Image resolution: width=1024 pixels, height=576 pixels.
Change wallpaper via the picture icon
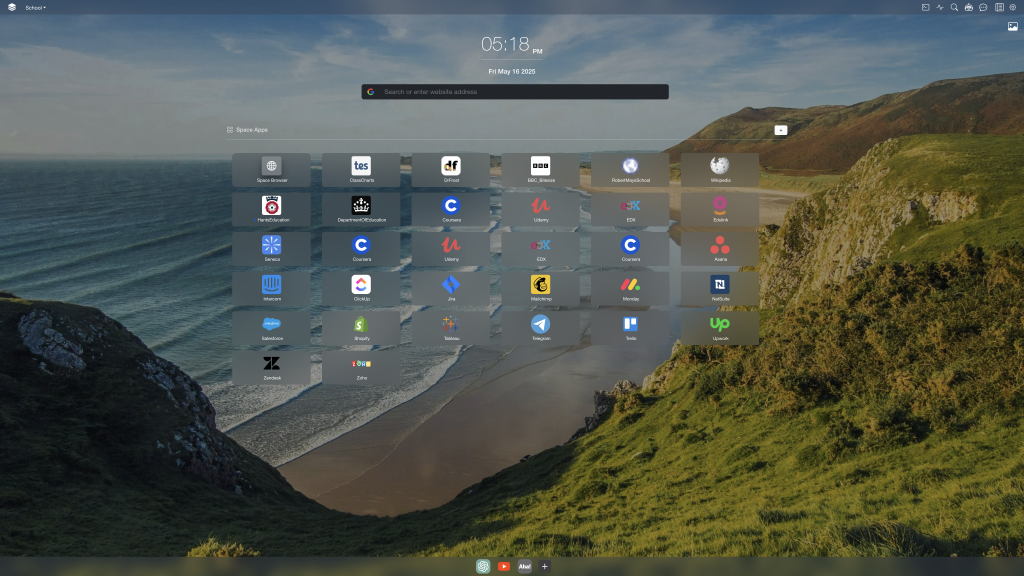1012,27
